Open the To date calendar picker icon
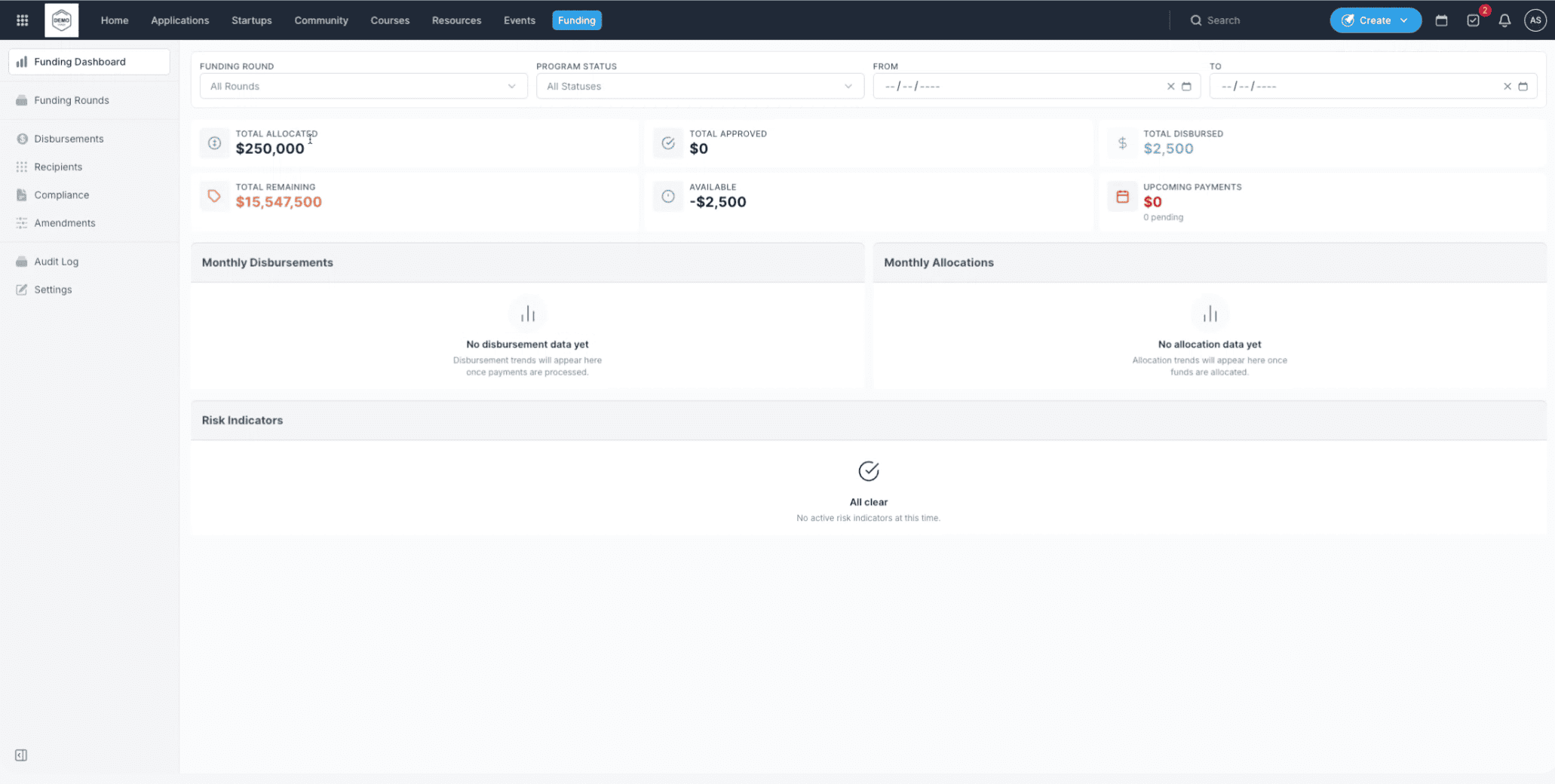 point(1523,87)
